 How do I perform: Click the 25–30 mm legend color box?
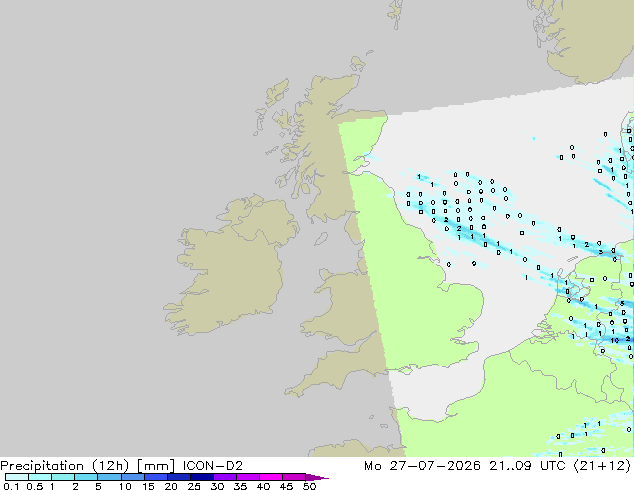(x=202, y=477)
